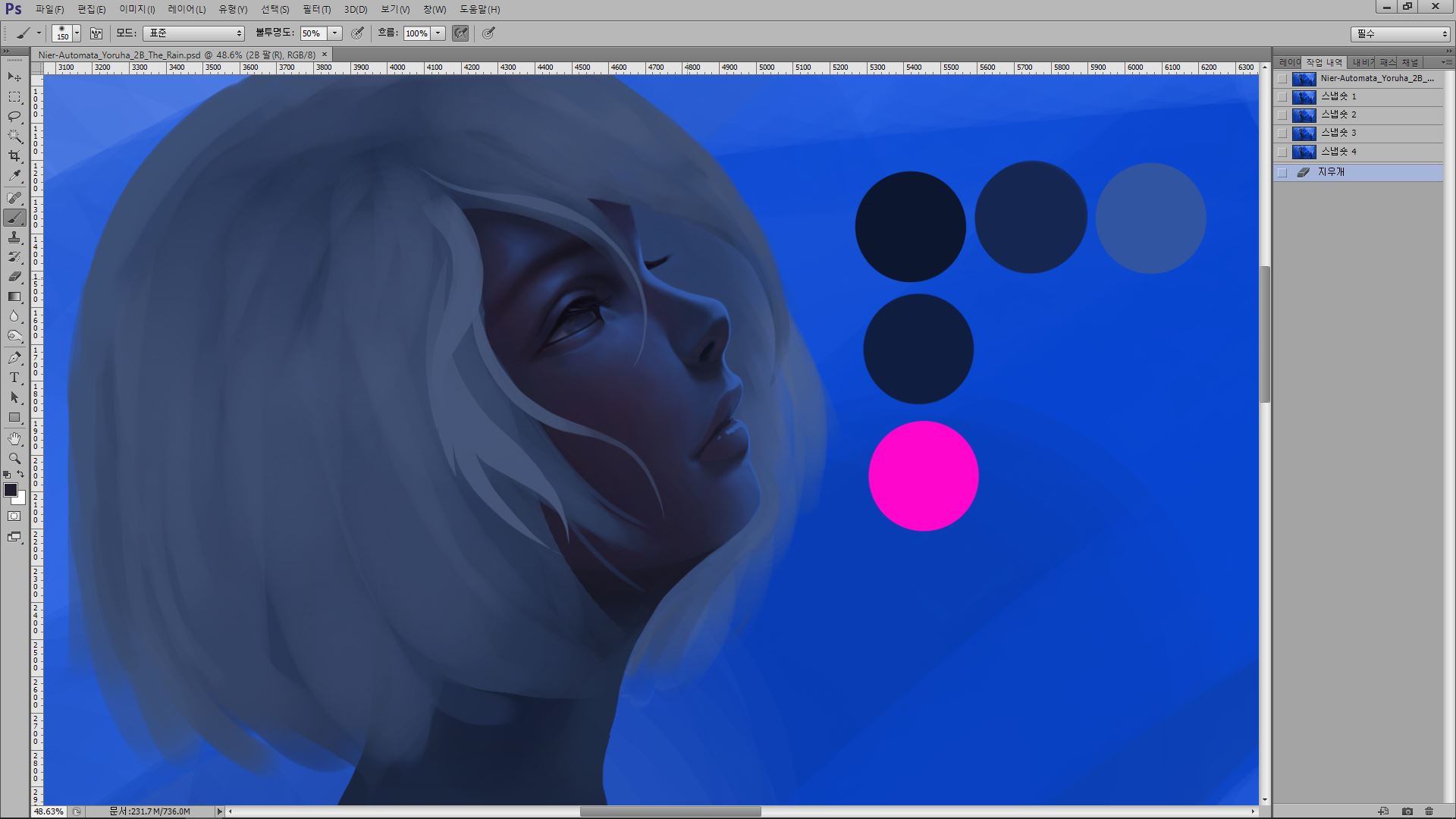1456x819 pixels.
Task: Pick the Eyedropper tool
Action: pos(14,176)
